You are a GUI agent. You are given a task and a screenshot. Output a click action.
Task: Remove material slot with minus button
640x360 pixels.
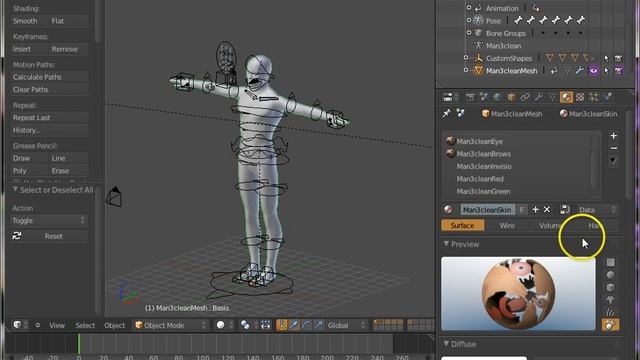[613, 148]
